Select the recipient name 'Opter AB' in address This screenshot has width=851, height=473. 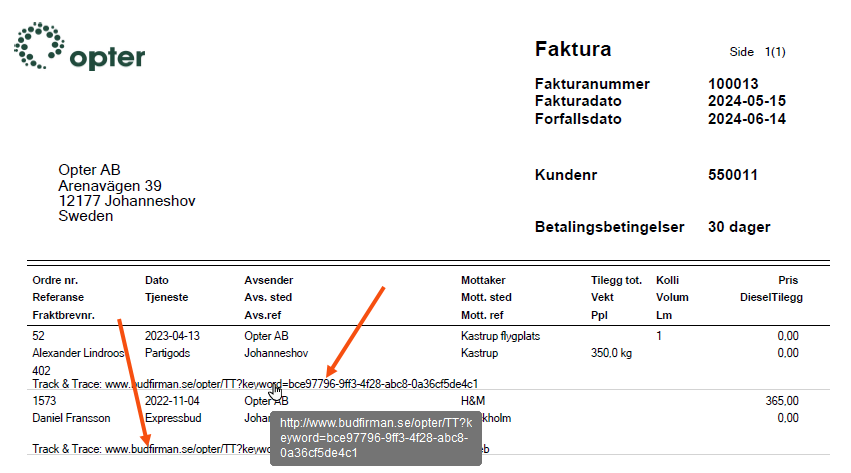pyautogui.click(x=90, y=170)
